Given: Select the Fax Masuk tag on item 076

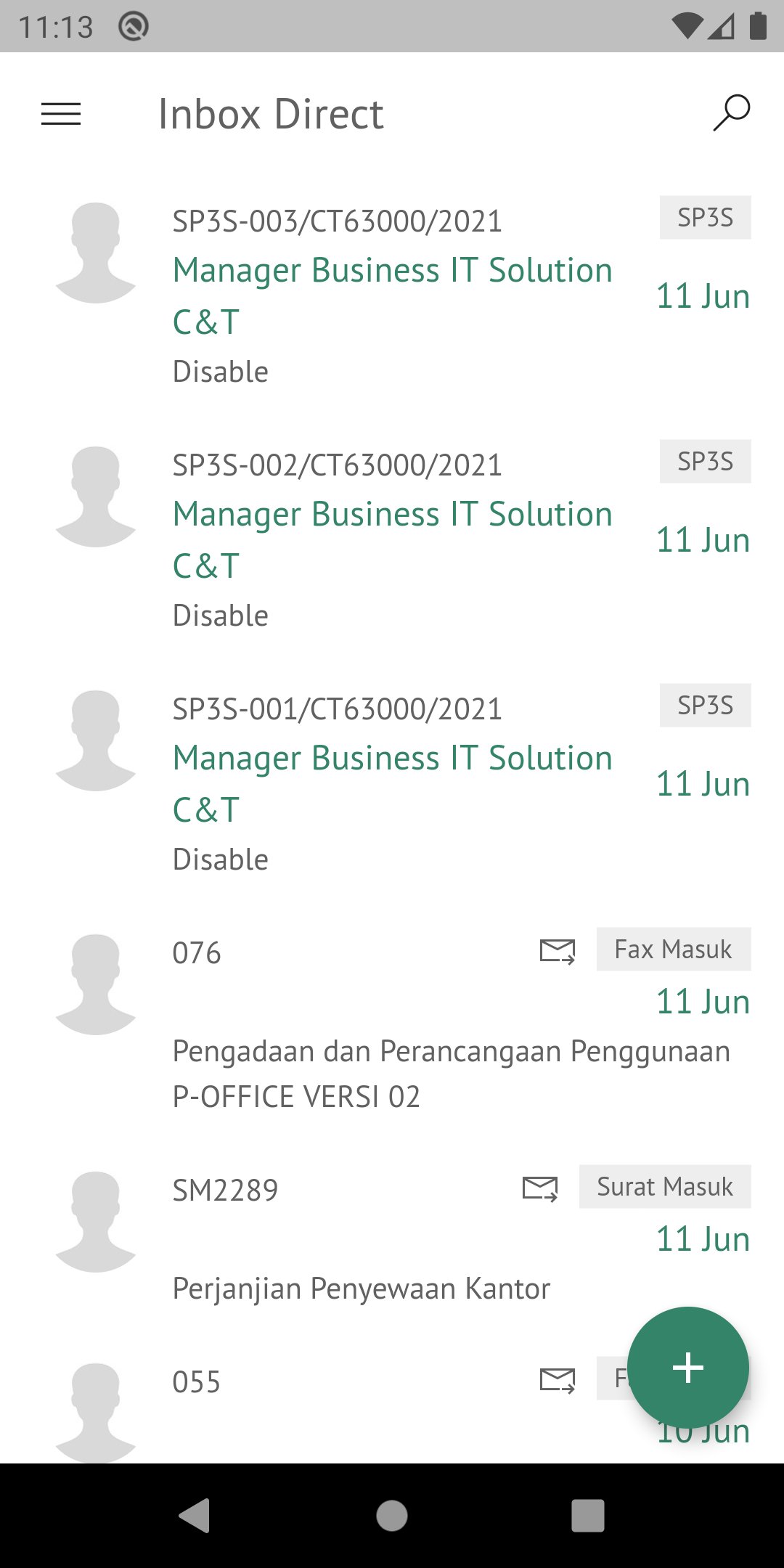Looking at the screenshot, I should coord(673,950).
